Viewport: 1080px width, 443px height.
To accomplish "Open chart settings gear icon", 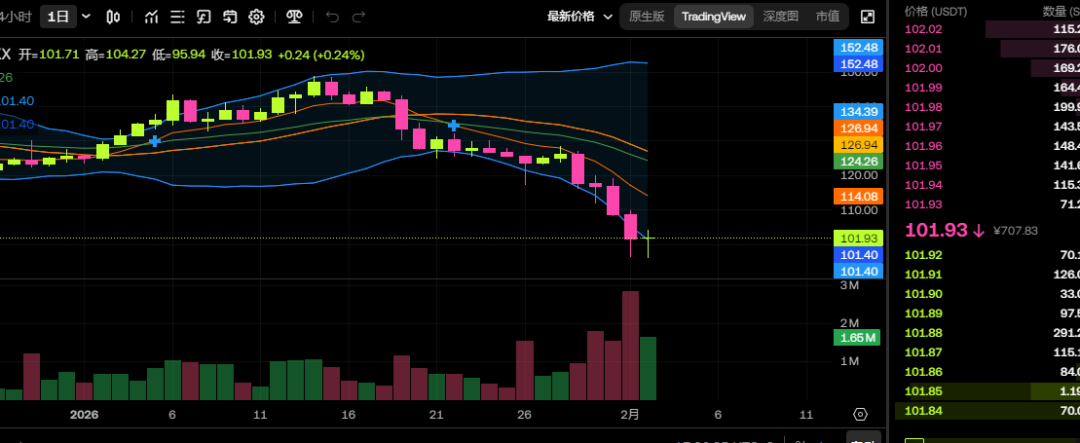I will [x=256, y=16].
